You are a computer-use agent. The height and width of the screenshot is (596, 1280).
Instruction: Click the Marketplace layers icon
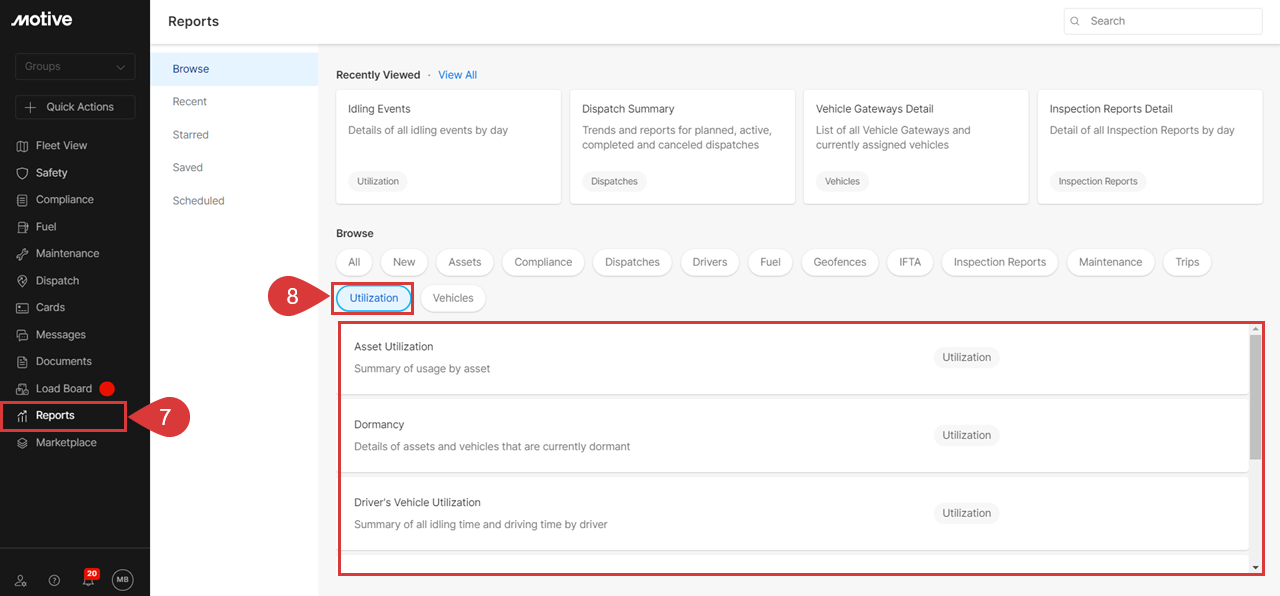pyautogui.click(x=22, y=443)
